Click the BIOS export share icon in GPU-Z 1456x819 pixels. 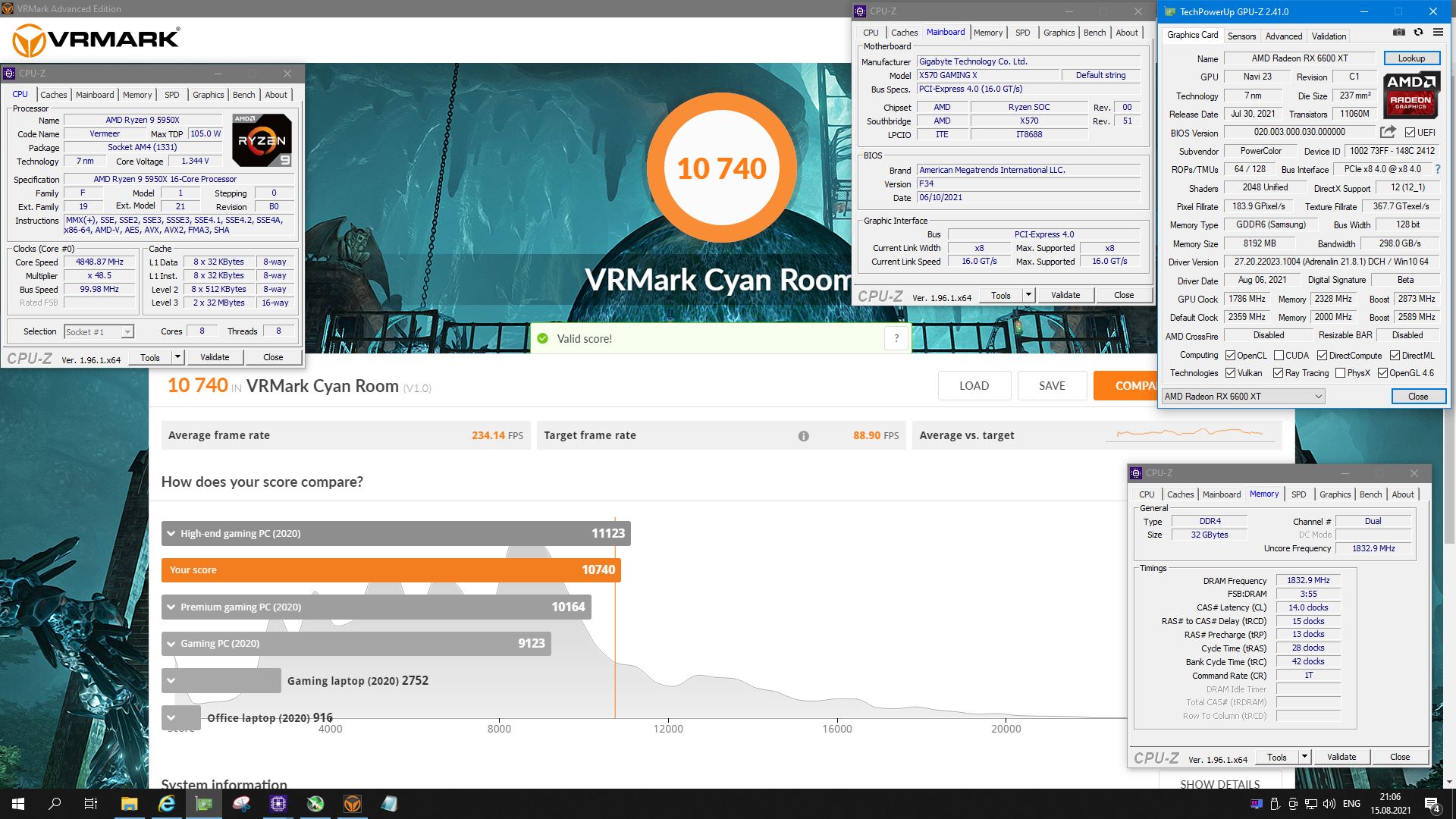click(1388, 132)
